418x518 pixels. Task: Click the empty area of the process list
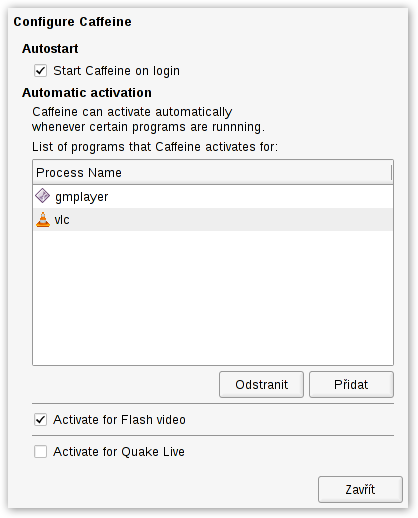[213, 298]
